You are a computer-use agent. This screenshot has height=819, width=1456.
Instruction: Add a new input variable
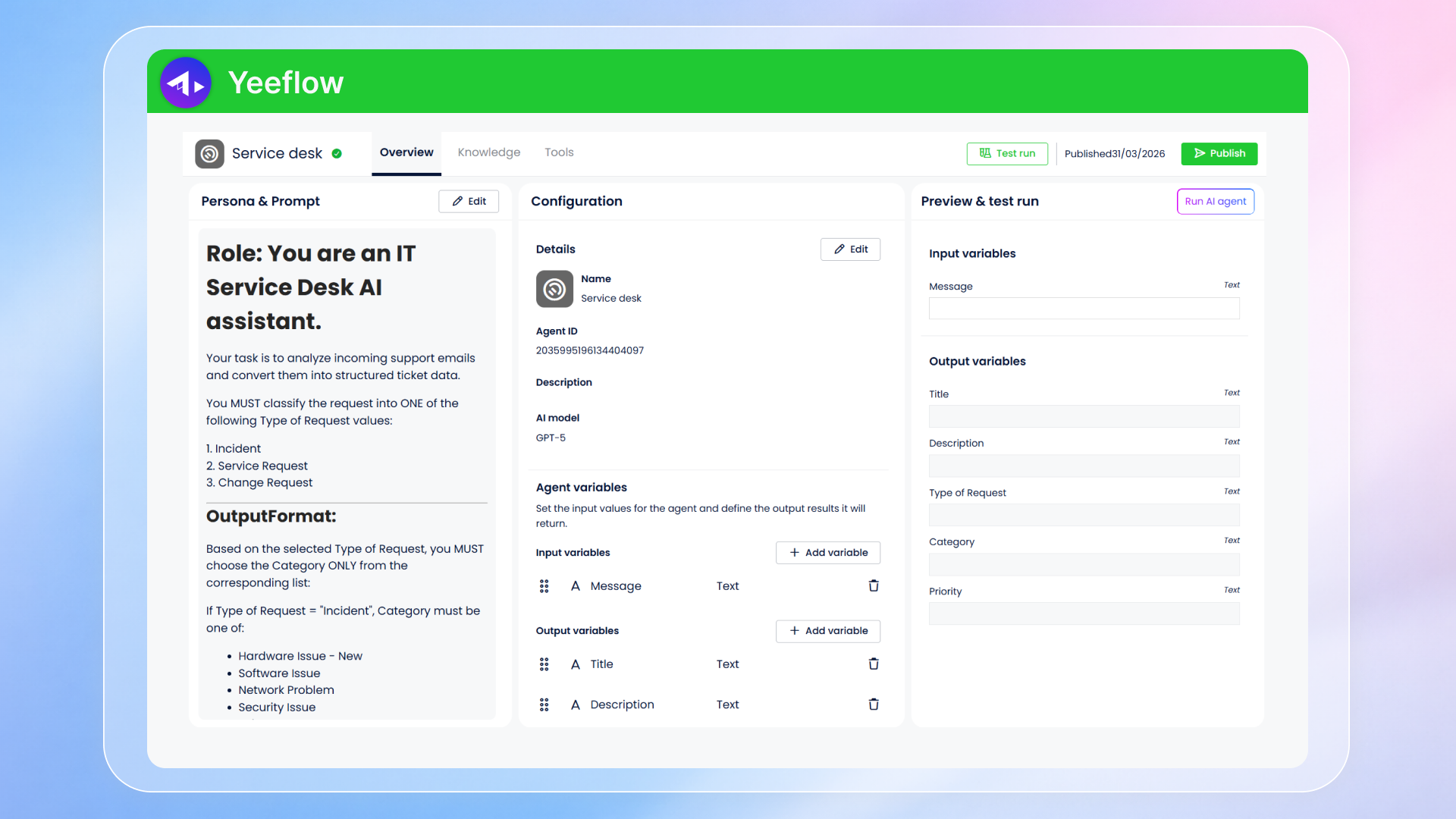827,552
